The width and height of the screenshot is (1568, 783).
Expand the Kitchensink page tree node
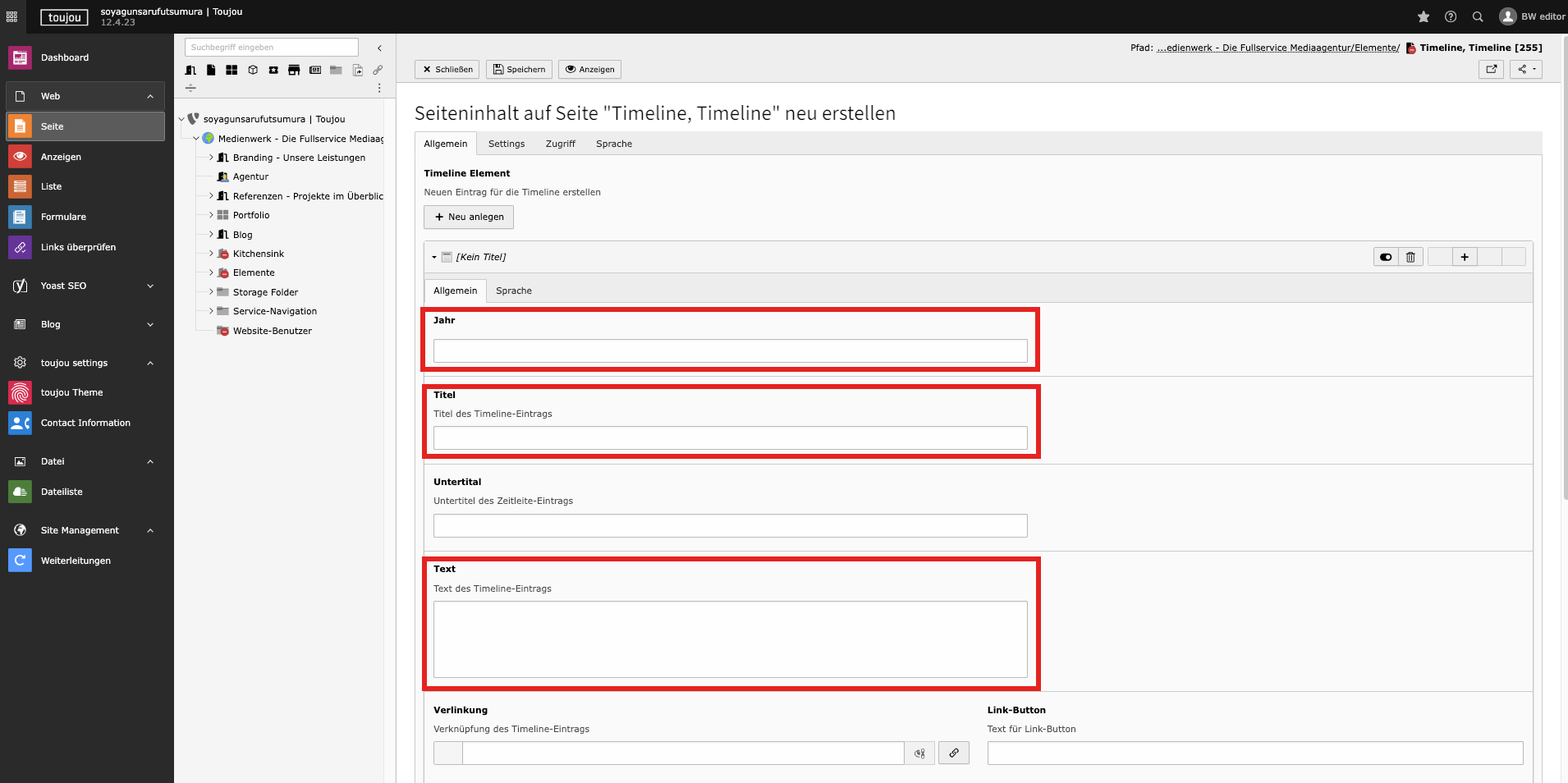coord(211,254)
